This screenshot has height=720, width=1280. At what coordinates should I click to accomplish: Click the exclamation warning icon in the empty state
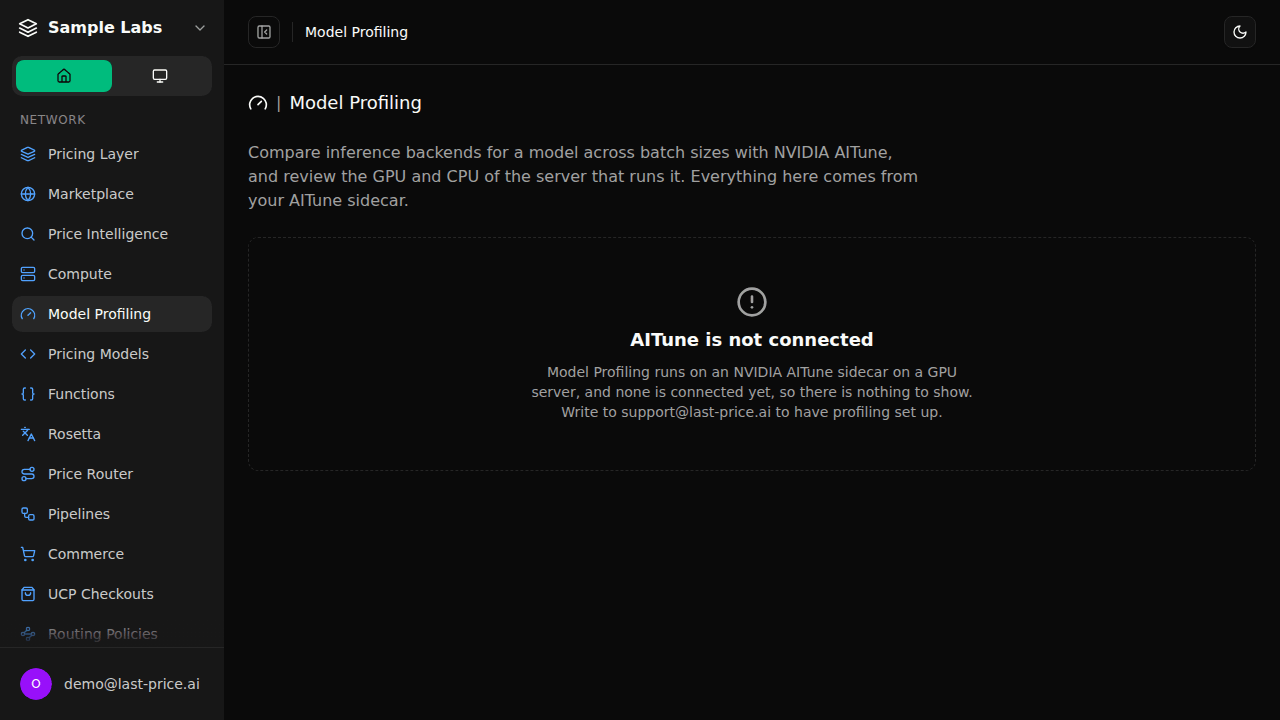pyautogui.click(x=752, y=302)
